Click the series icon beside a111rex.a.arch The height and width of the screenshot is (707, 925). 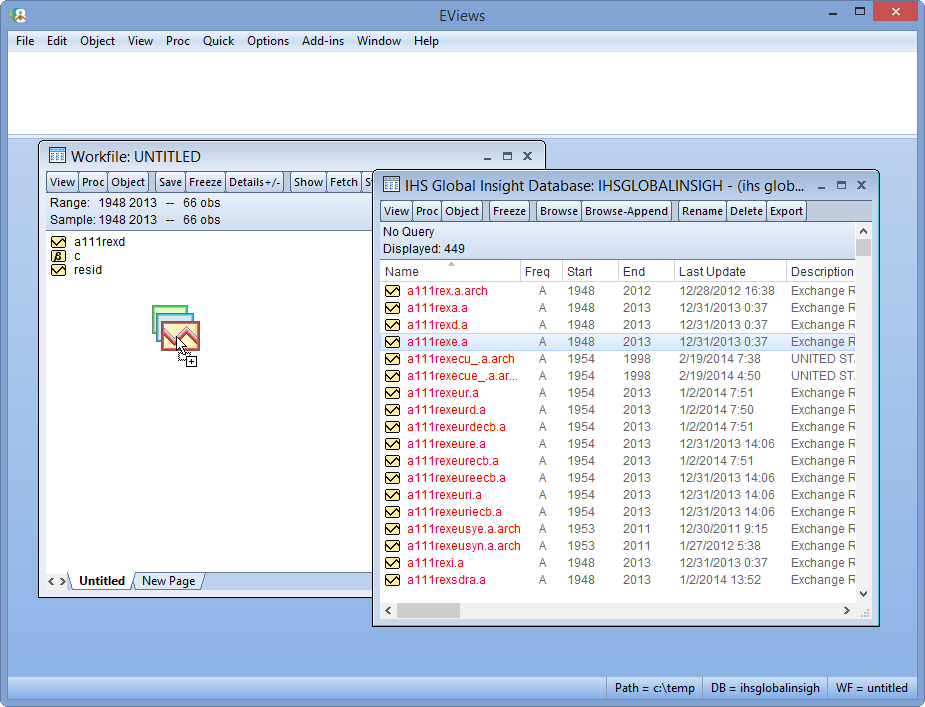pos(392,290)
